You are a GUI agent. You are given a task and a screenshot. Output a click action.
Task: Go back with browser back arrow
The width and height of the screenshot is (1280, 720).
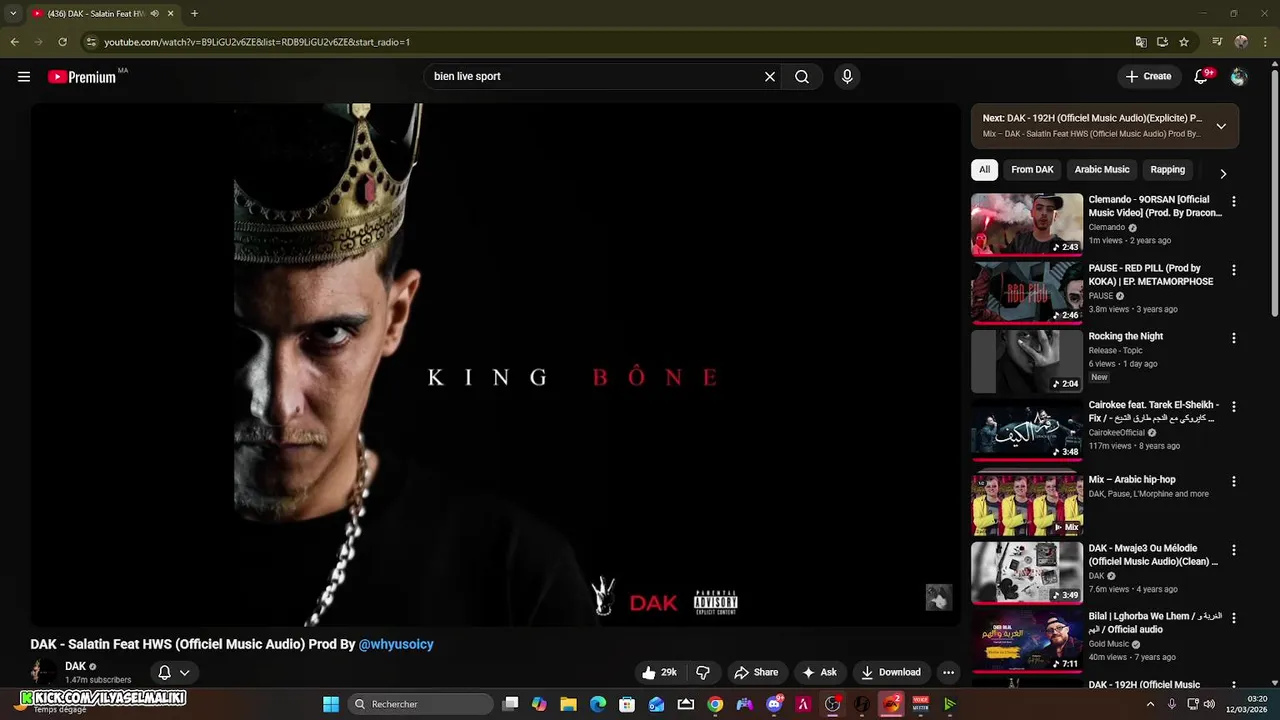point(14,42)
